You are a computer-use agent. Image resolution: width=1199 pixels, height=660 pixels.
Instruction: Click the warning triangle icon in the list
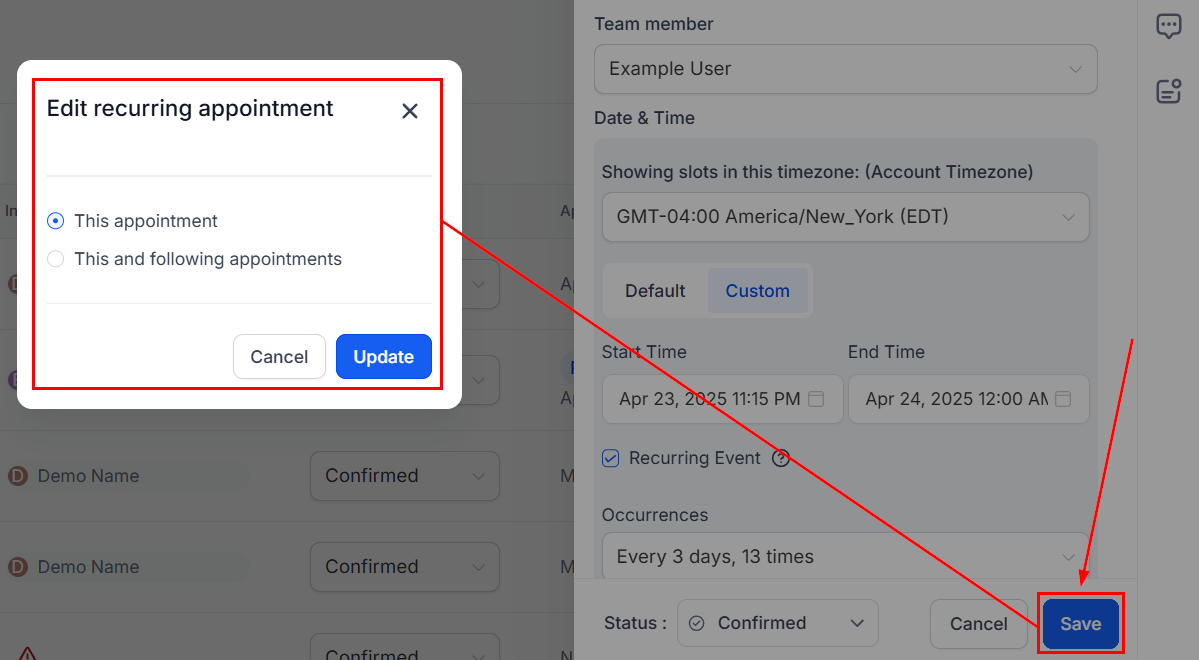(27, 654)
